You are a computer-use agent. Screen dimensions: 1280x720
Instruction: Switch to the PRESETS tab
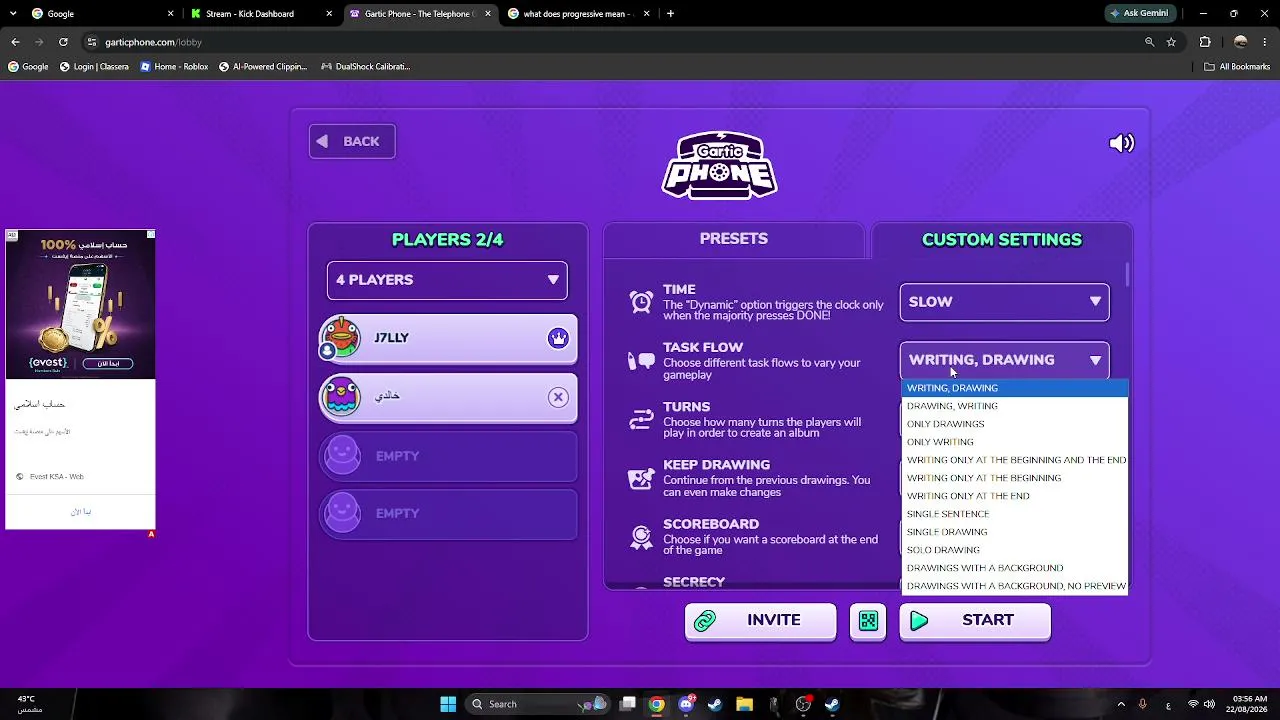[734, 239]
